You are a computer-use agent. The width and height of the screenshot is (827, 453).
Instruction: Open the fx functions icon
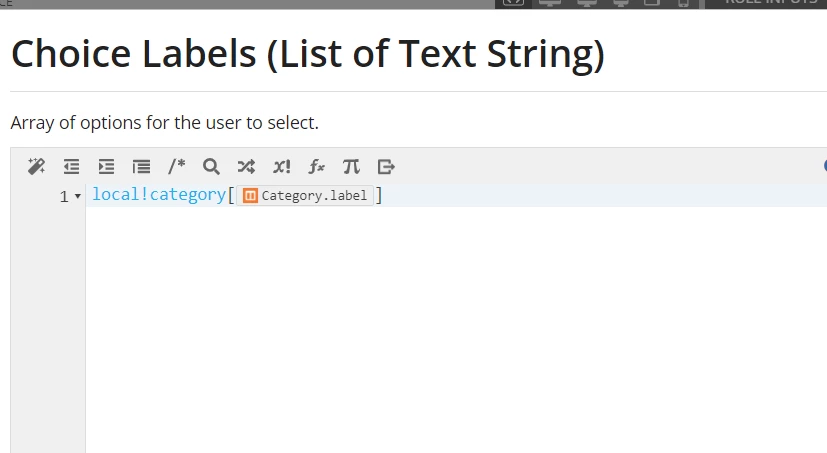[x=316, y=167]
